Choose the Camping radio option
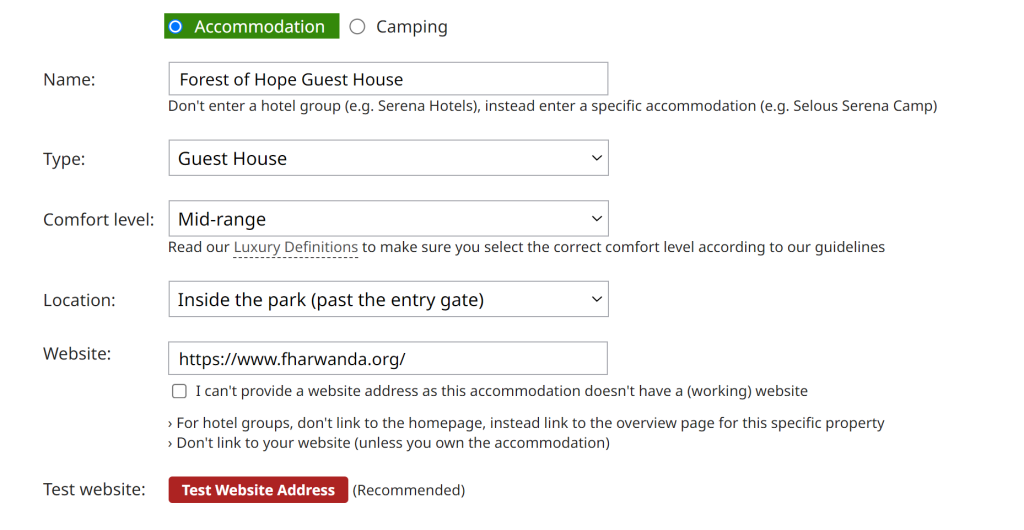1024x530 pixels. click(x=358, y=27)
